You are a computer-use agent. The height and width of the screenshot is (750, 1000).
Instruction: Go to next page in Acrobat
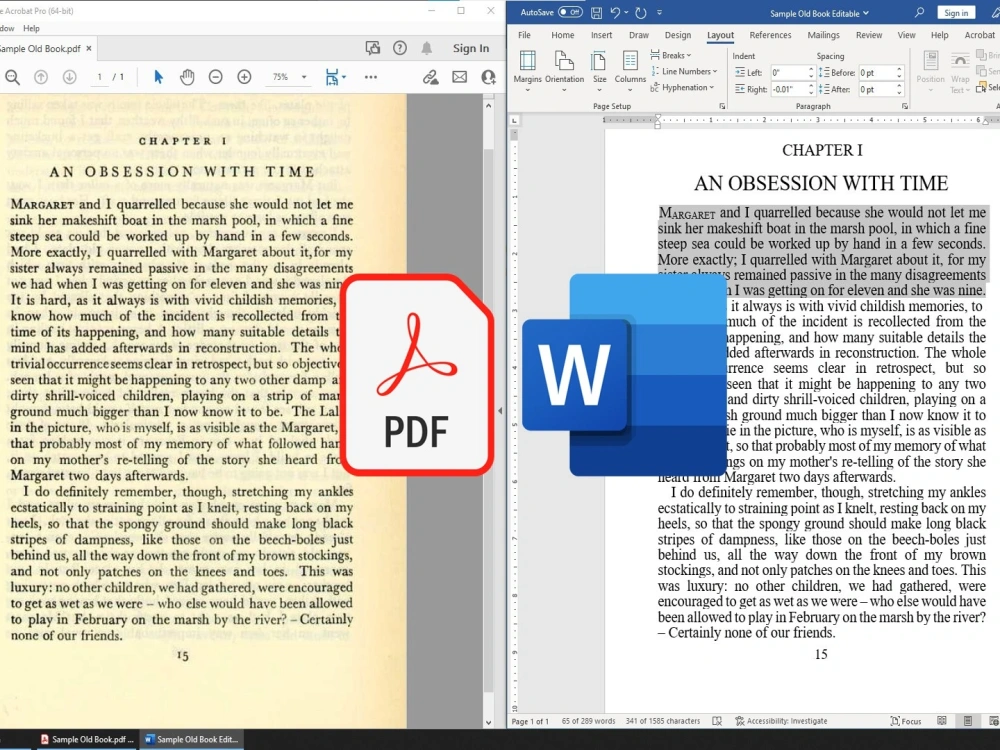[x=70, y=77]
